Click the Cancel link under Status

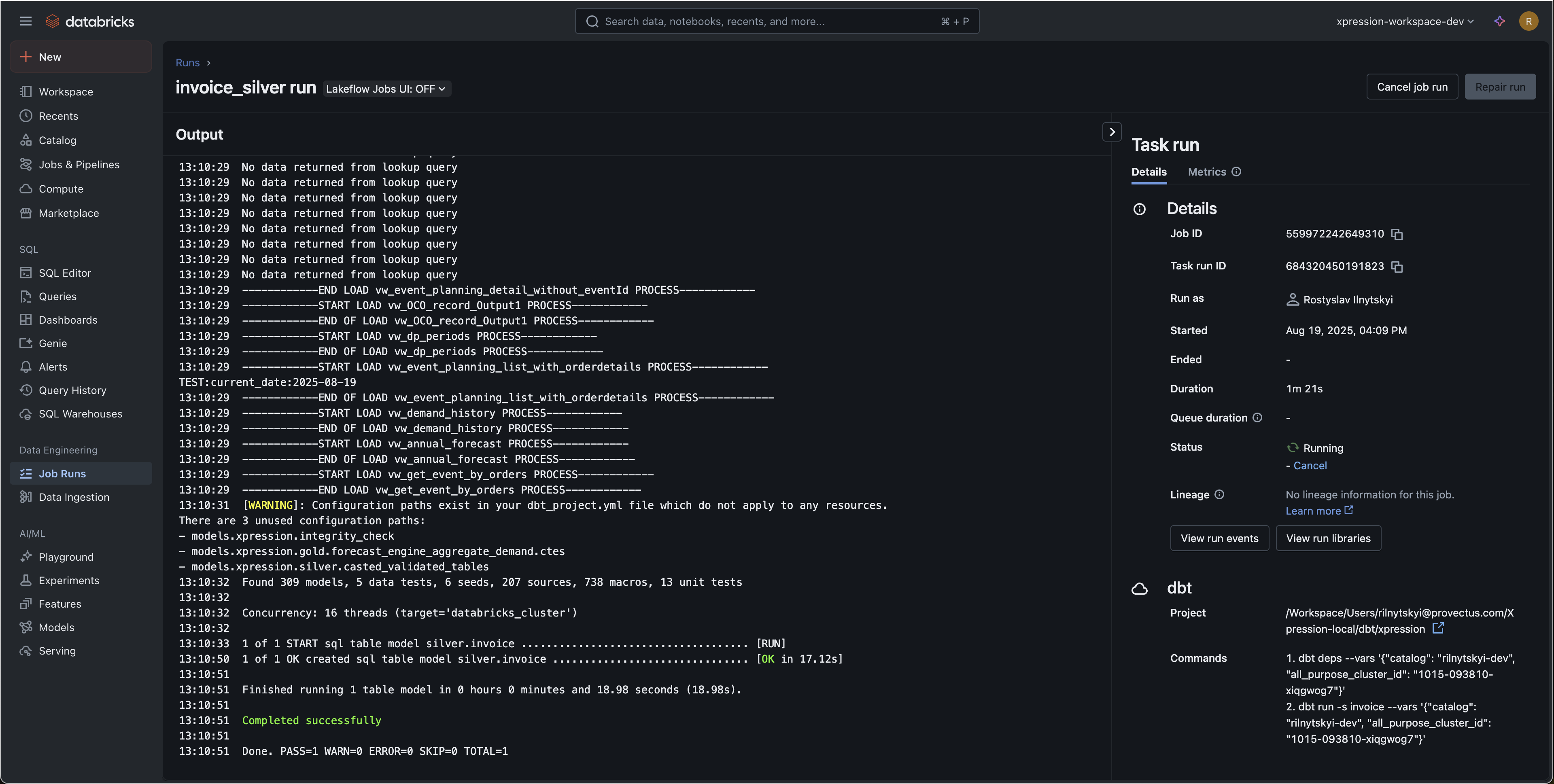(1310, 466)
